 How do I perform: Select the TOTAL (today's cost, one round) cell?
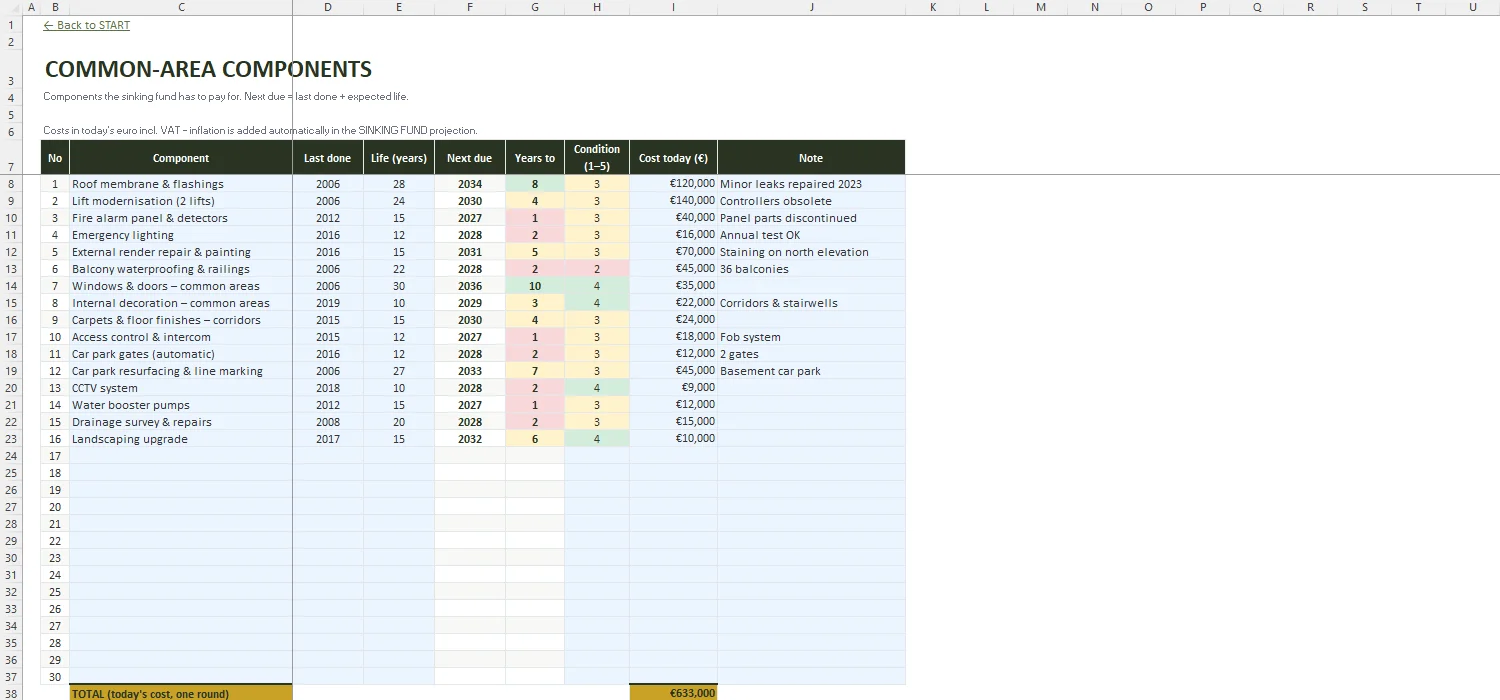[x=181, y=693]
